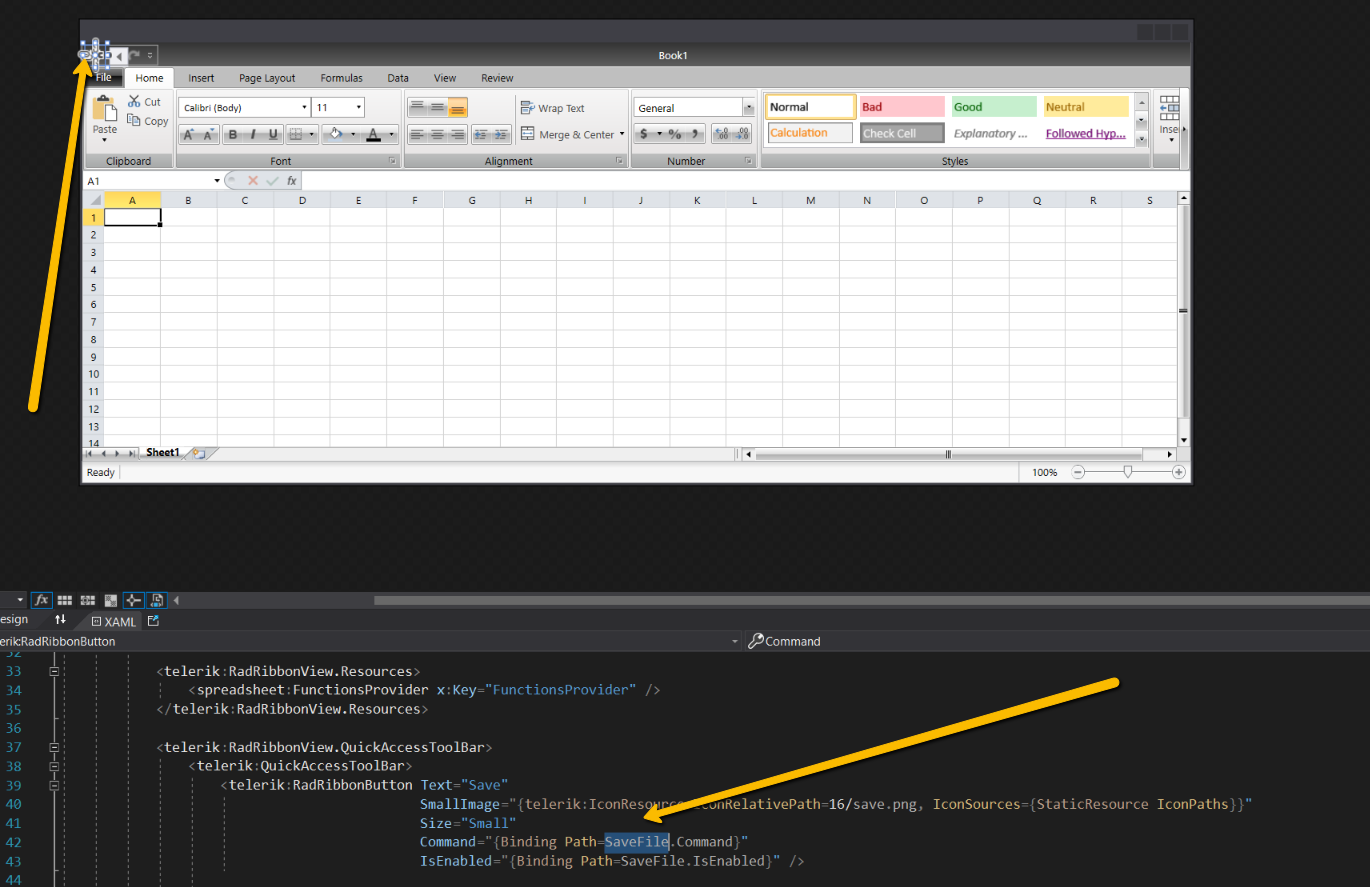Open the Formulas ribbon tab
The image size is (1370, 887).
point(341,78)
